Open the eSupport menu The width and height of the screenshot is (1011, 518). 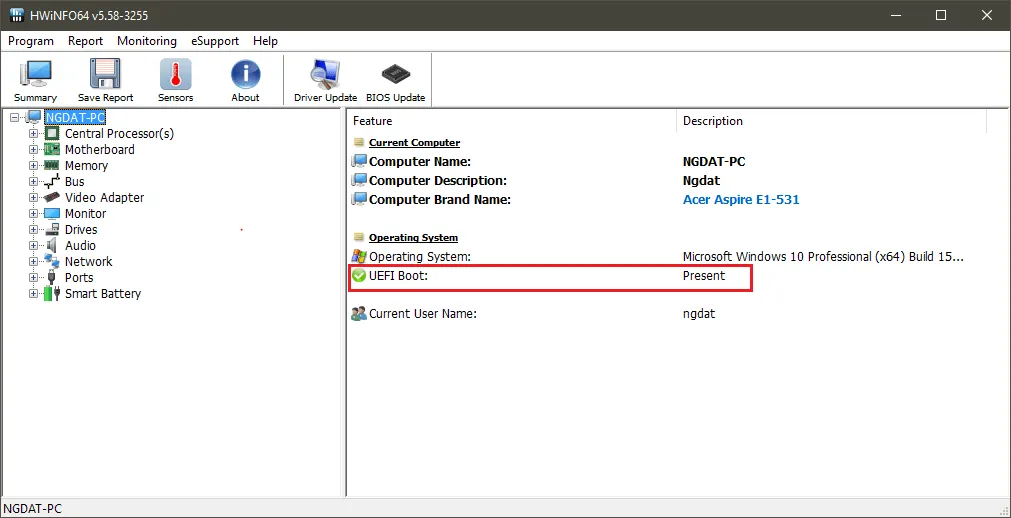point(215,41)
